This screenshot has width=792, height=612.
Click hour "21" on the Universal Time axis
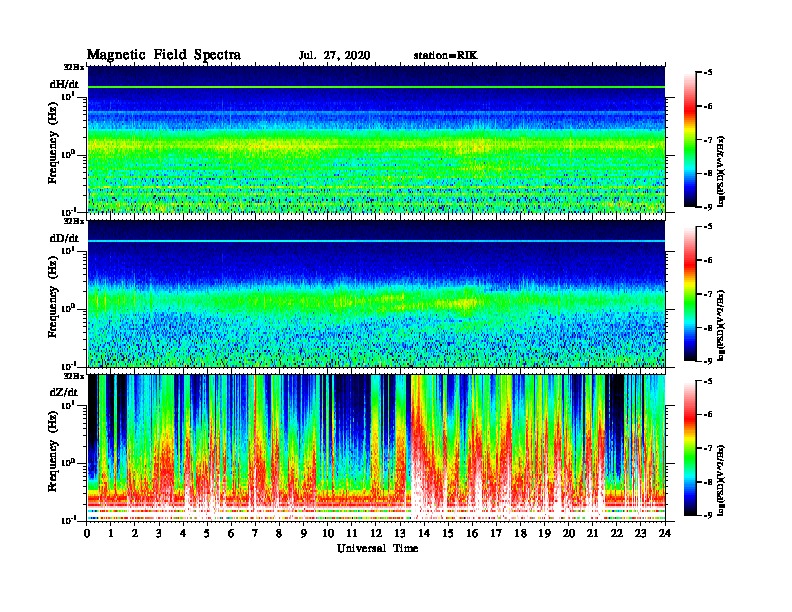pyautogui.click(x=592, y=534)
